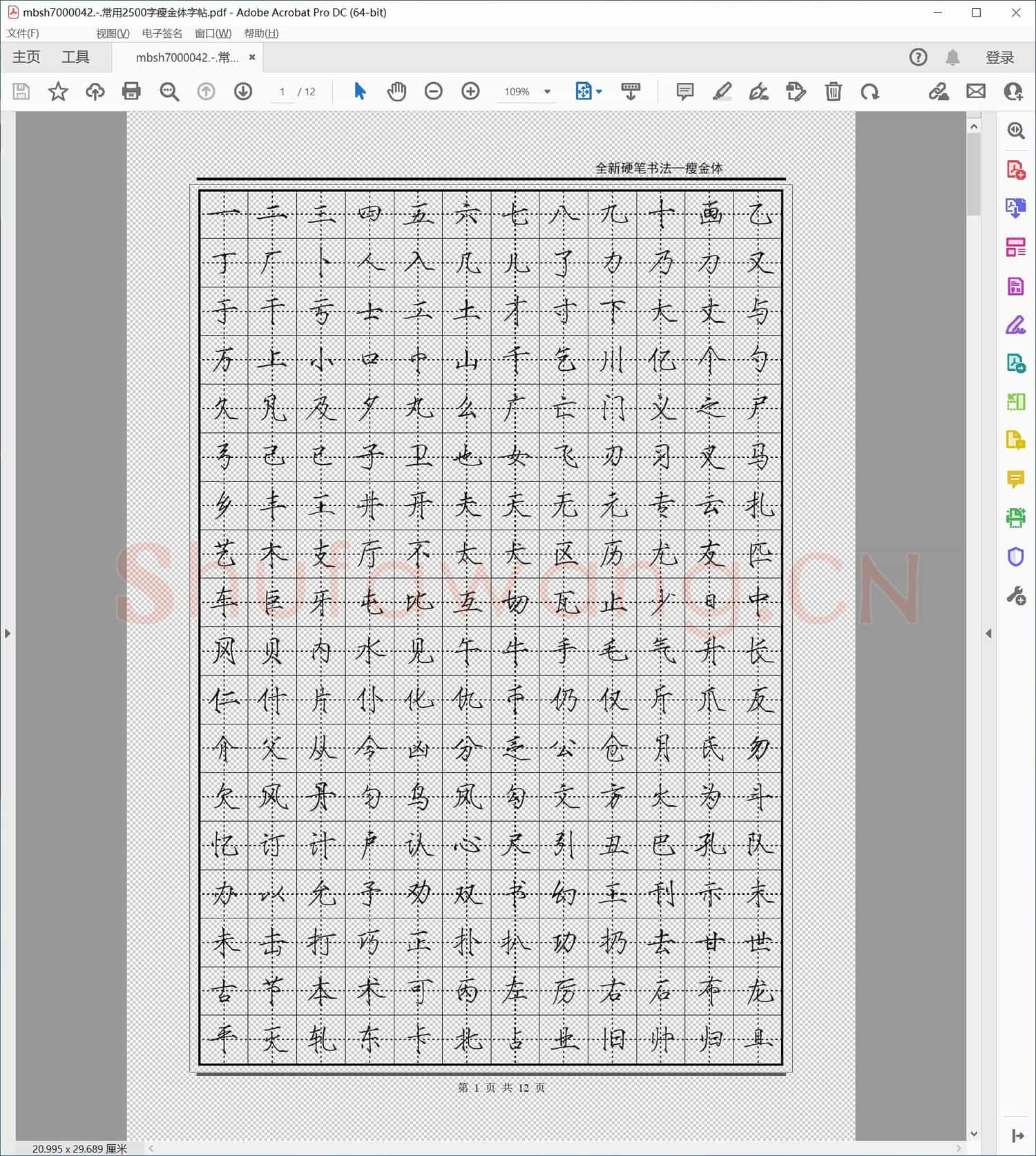Open the 109% zoom level dropdown
The height and width of the screenshot is (1156, 1036).
tap(548, 91)
